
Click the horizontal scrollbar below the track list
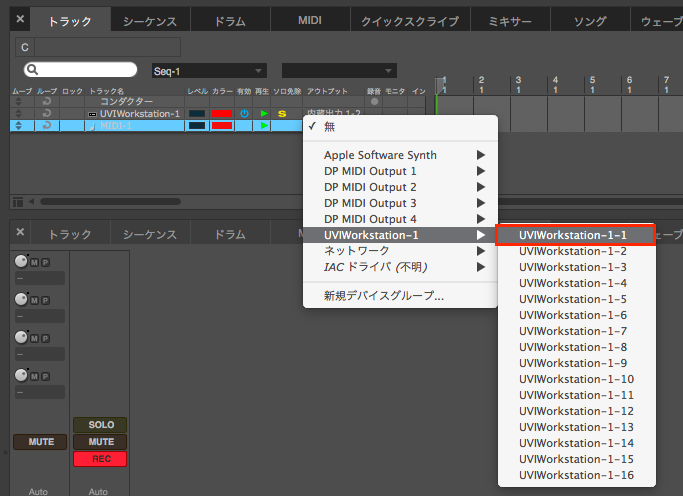coord(111,202)
